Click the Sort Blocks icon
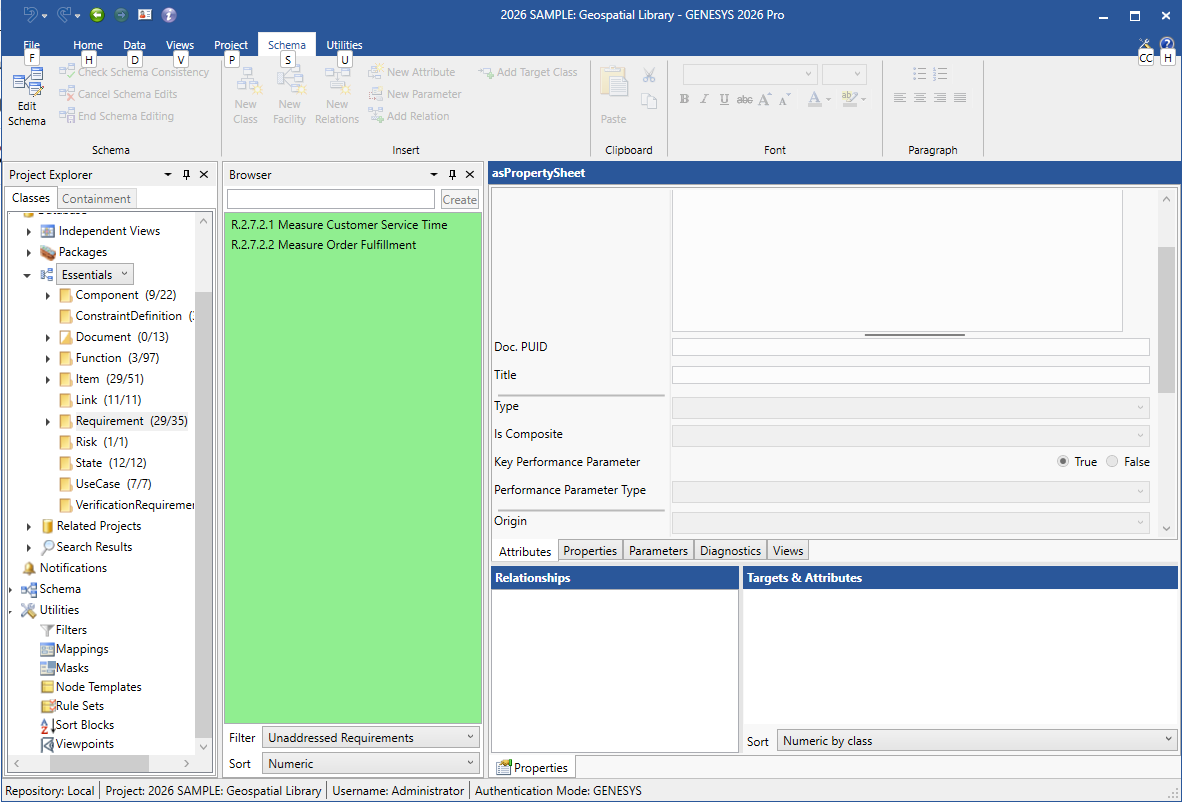The height and width of the screenshot is (802, 1182). point(47,725)
